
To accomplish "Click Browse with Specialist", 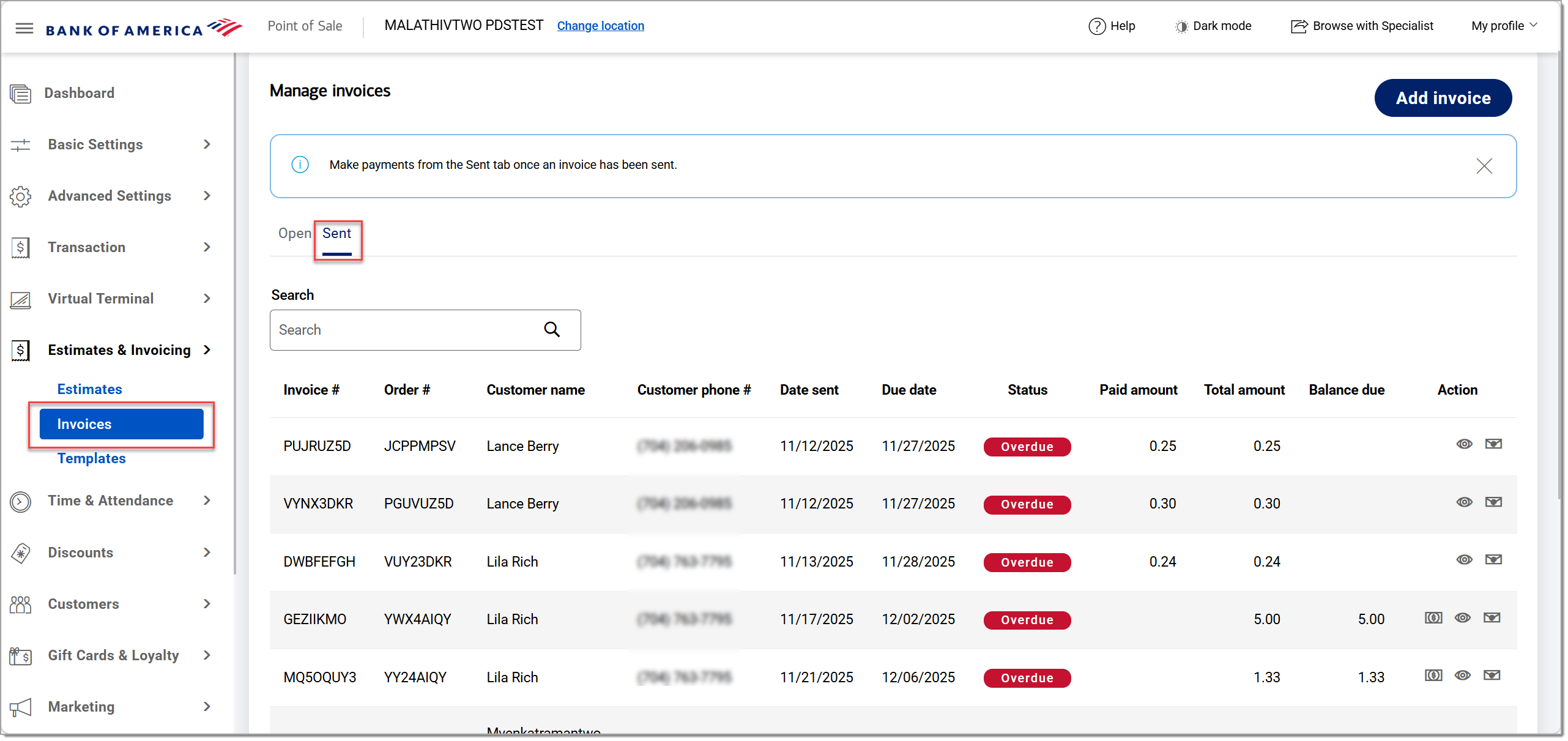I will (x=1362, y=26).
